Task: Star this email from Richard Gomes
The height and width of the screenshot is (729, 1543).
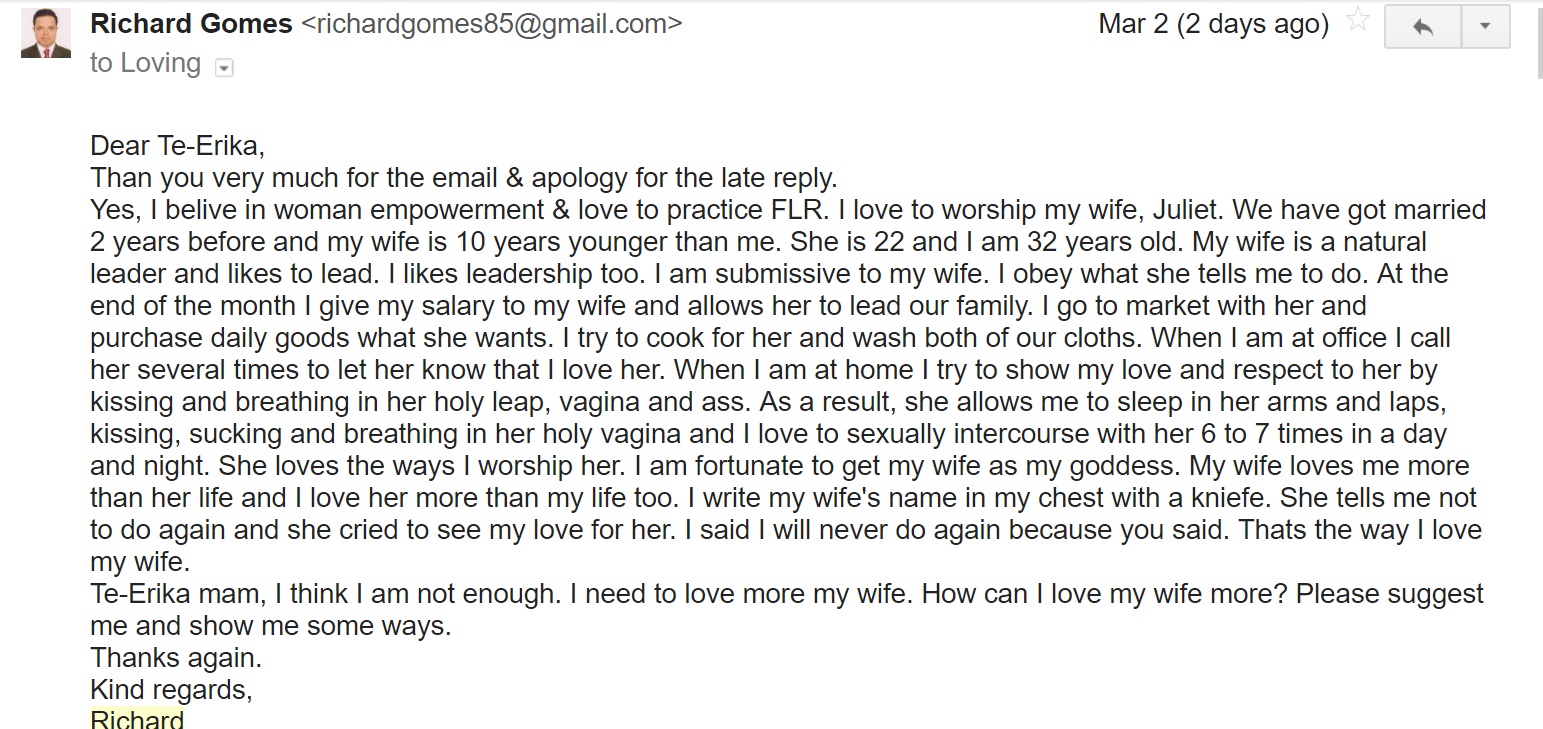Action: (x=1358, y=21)
